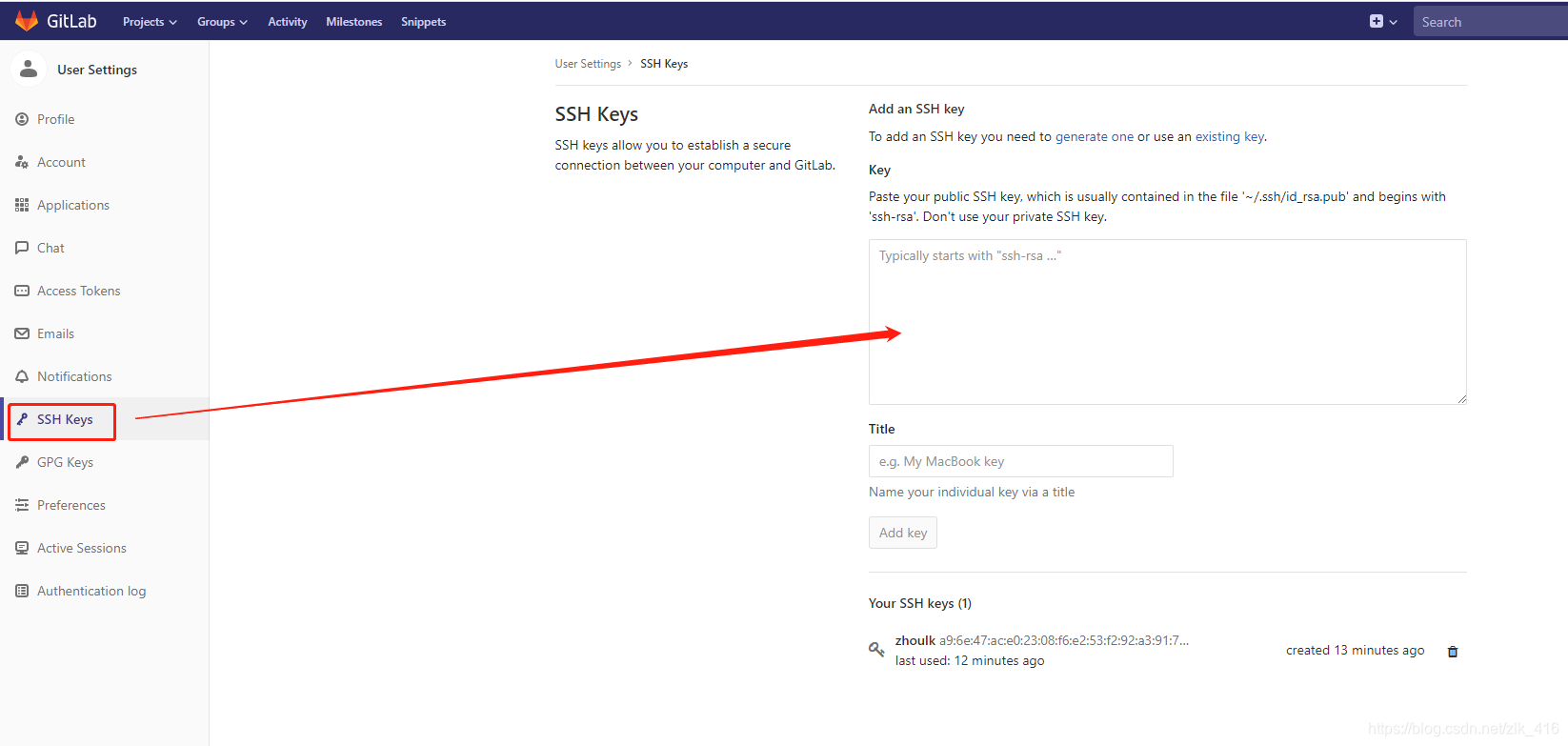Click the Emails envelope icon
1568x746 pixels.
tap(22, 333)
